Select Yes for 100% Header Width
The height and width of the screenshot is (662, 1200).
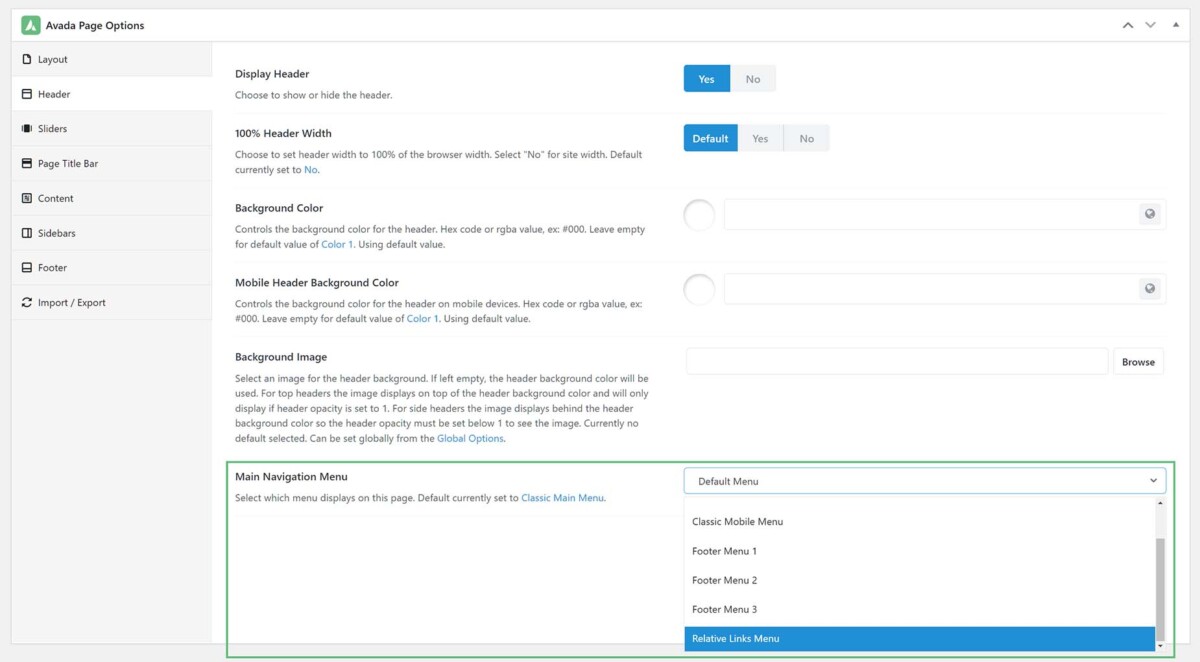coord(760,138)
